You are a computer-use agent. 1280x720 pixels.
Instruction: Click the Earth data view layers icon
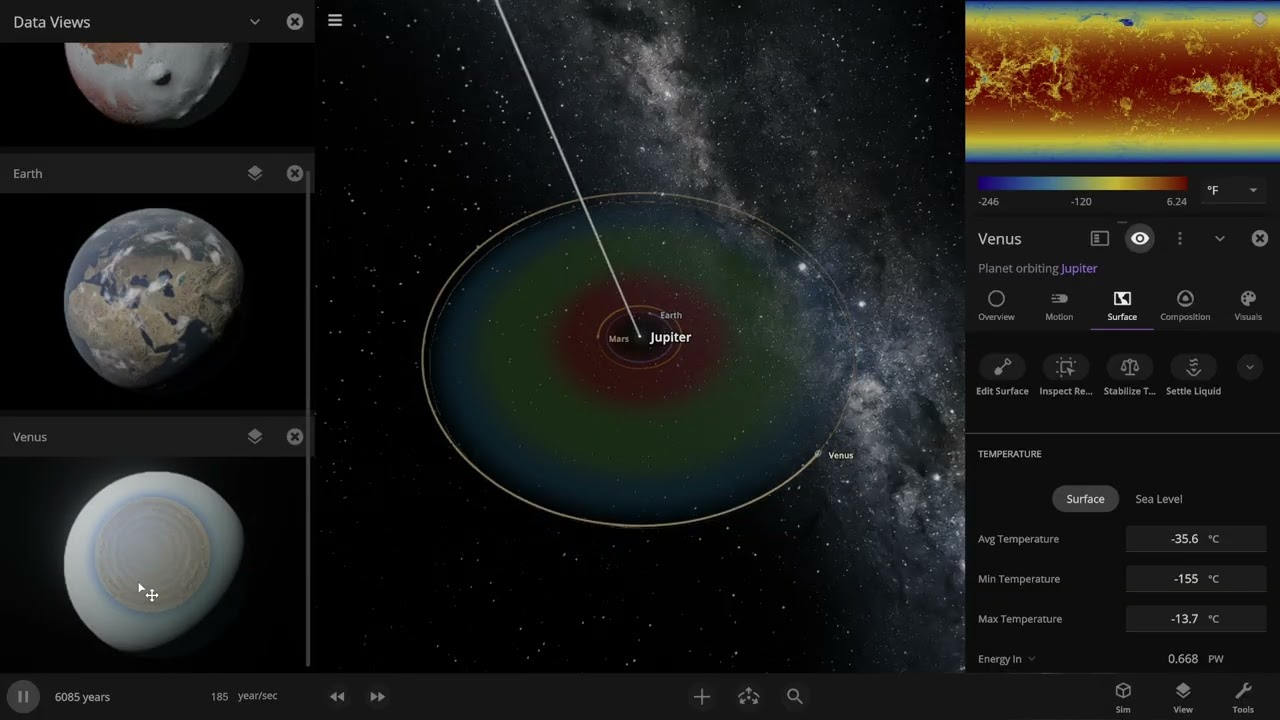click(x=255, y=173)
